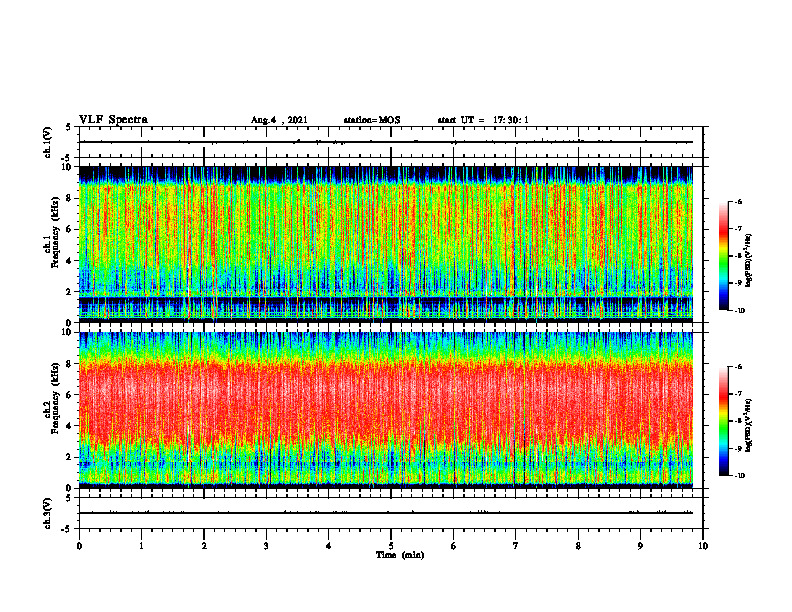Click ch.2 frequency tick label '8'

[x=70, y=364]
